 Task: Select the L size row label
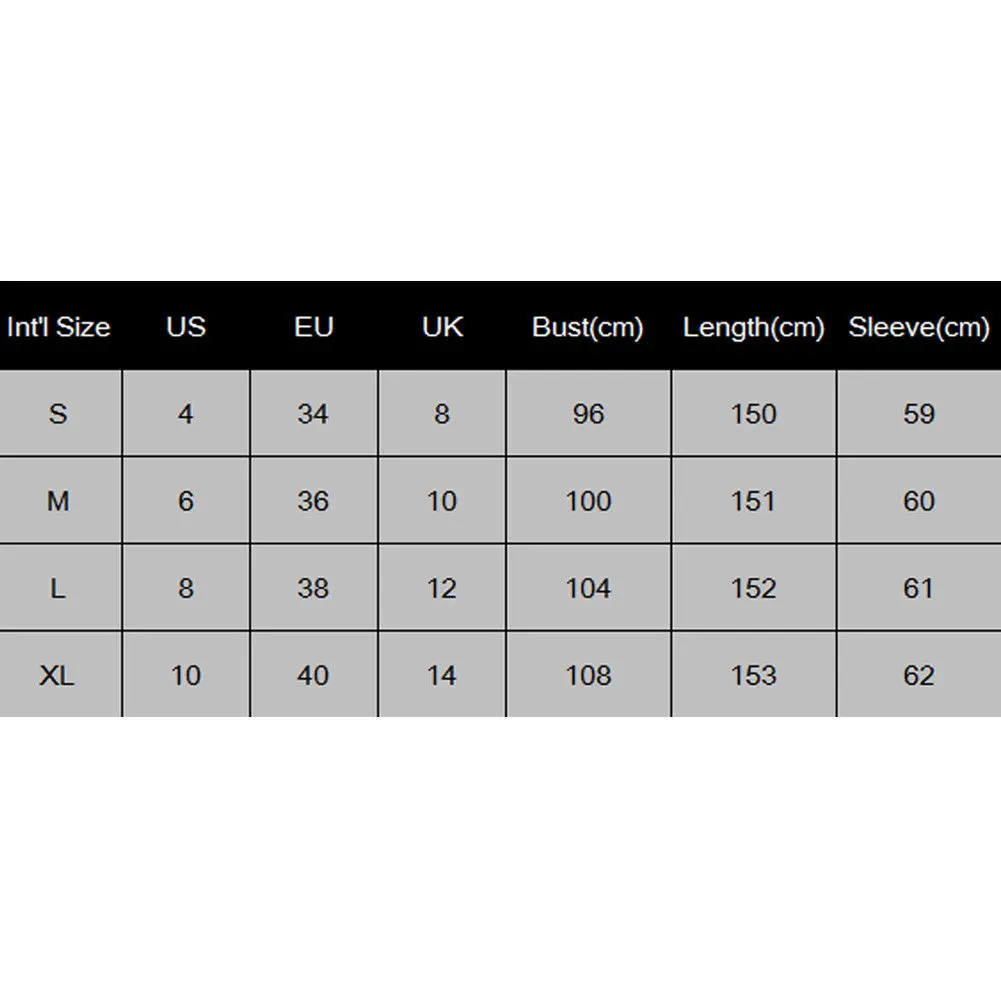pos(58,588)
